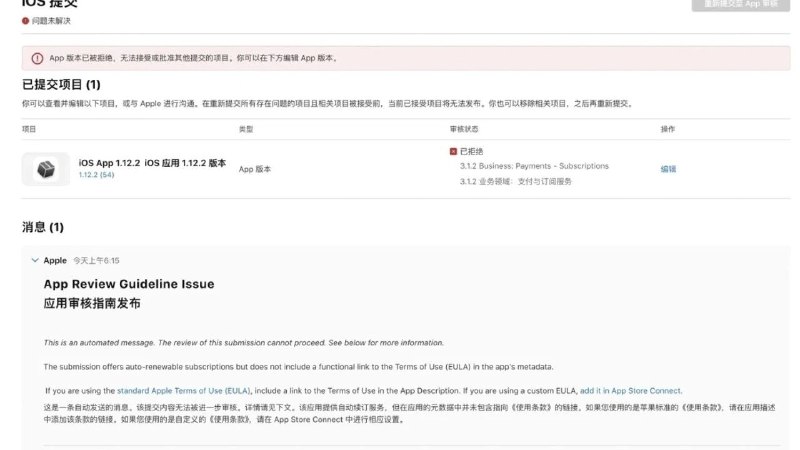
Task: Open the iOS App 1.12.2 app icon thumbnail
Action: [x=46, y=169]
